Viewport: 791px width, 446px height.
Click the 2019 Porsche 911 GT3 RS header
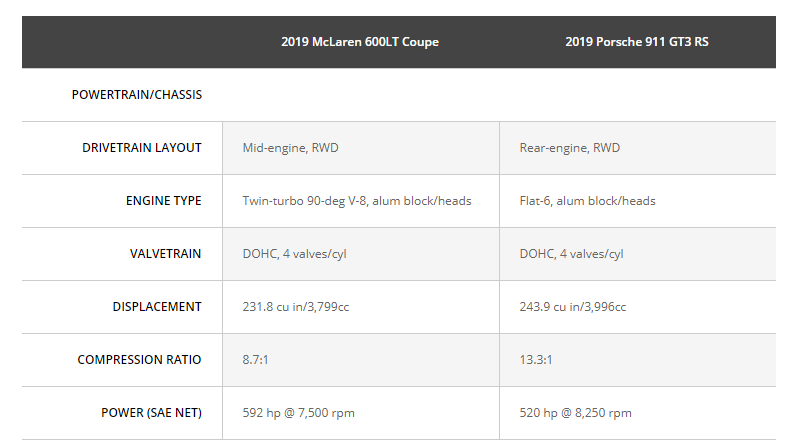click(x=637, y=42)
